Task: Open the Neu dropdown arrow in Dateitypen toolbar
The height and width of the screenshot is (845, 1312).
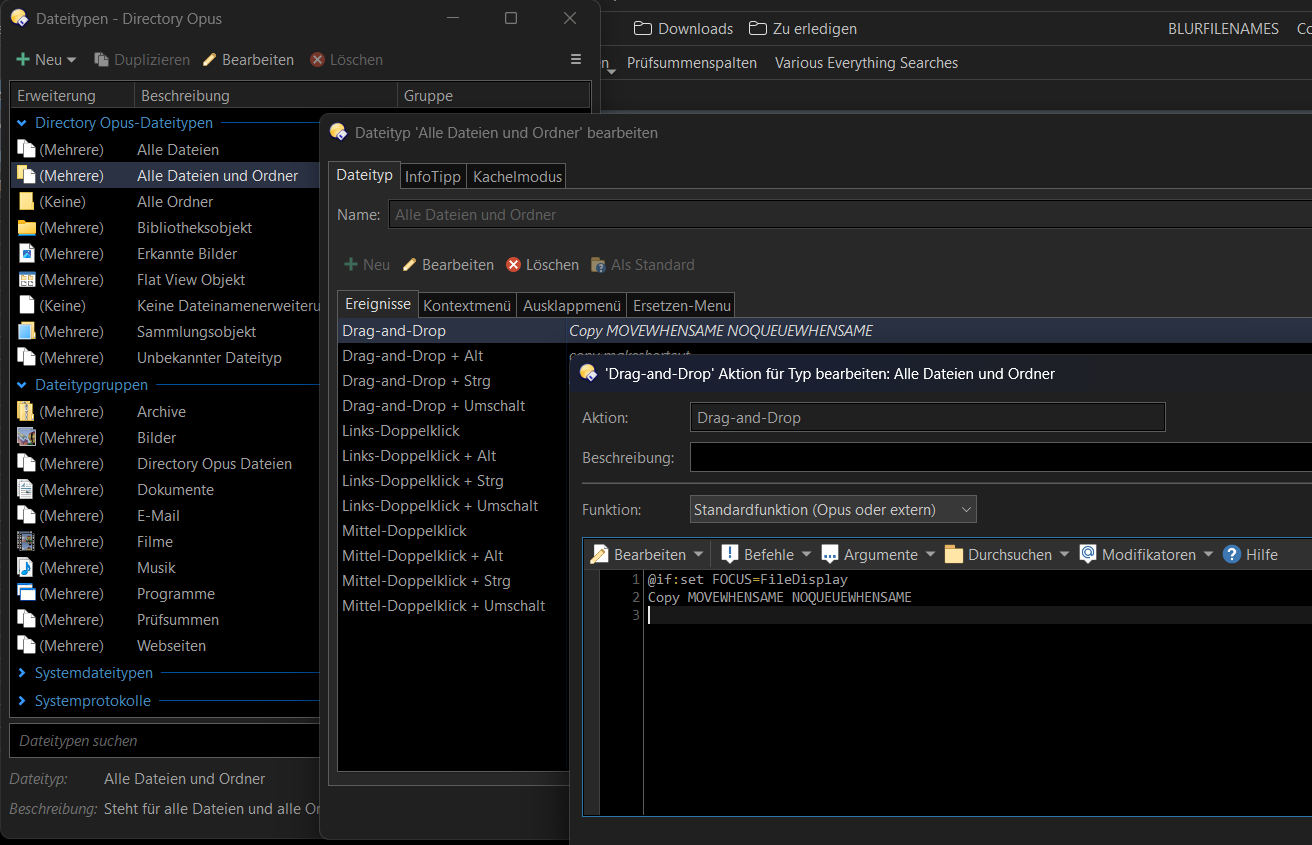Action: pyautogui.click(x=71, y=60)
